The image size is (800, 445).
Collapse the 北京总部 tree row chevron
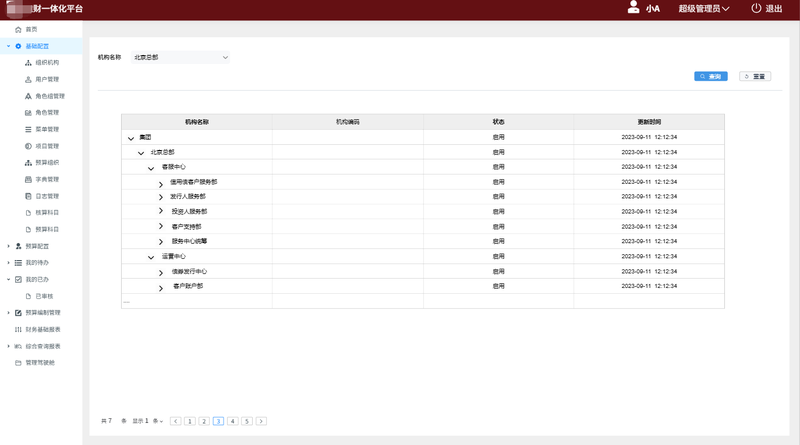[141, 153]
